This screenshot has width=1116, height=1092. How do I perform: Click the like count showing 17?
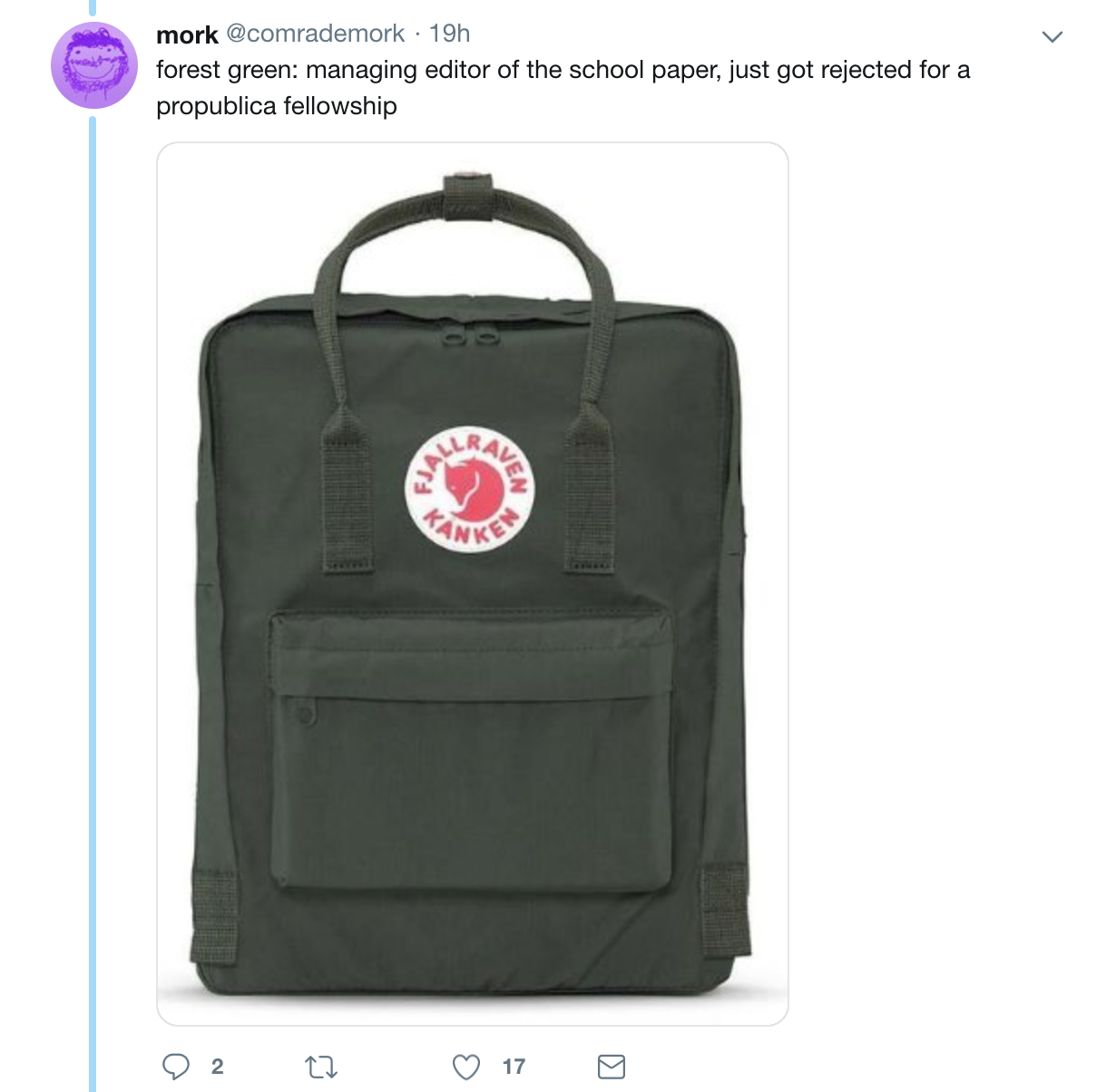click(x=514, y=1067)
